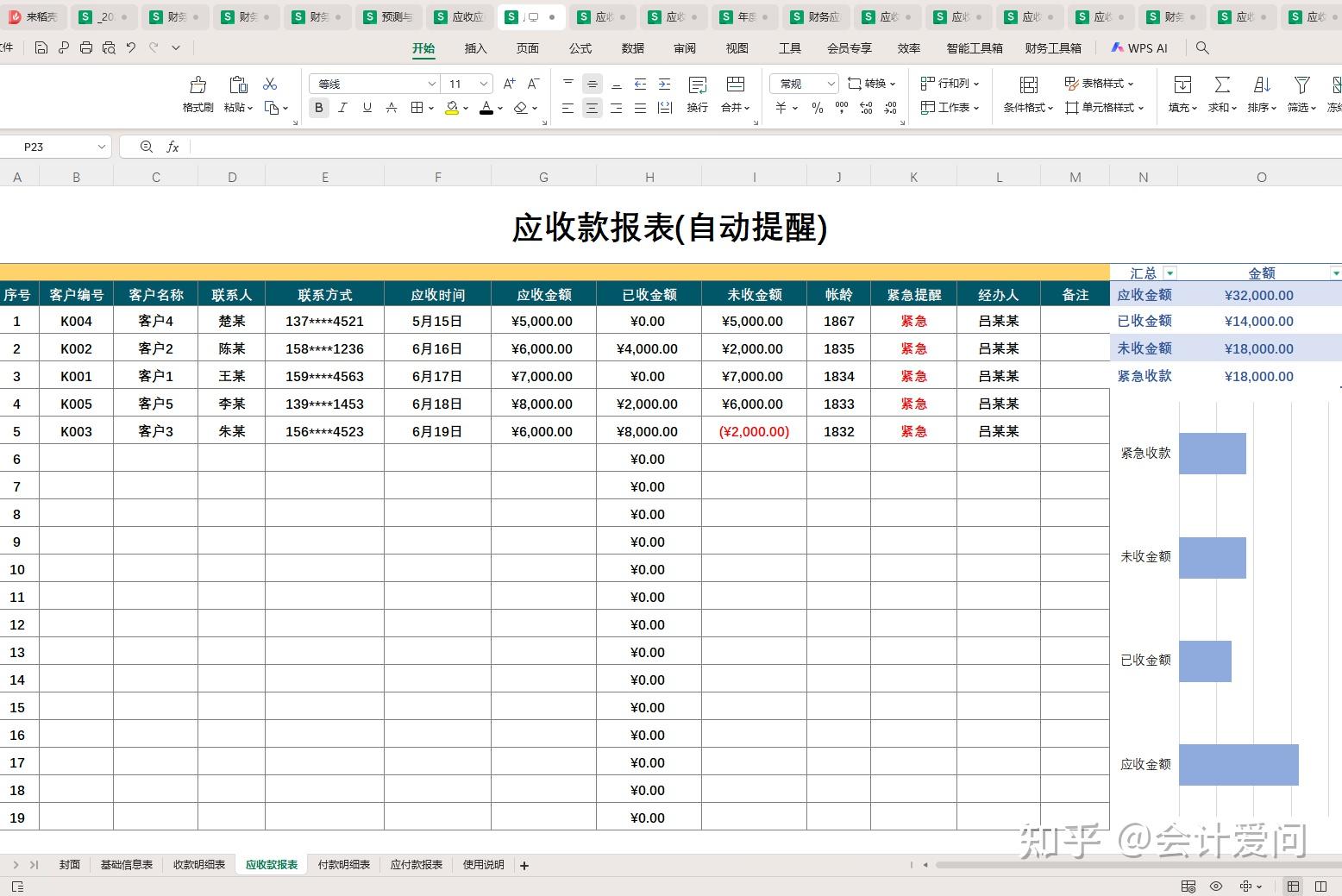Viewport: 1342px width, 896px height.
Task: Toggle Underline formatting
Action: 367,108
